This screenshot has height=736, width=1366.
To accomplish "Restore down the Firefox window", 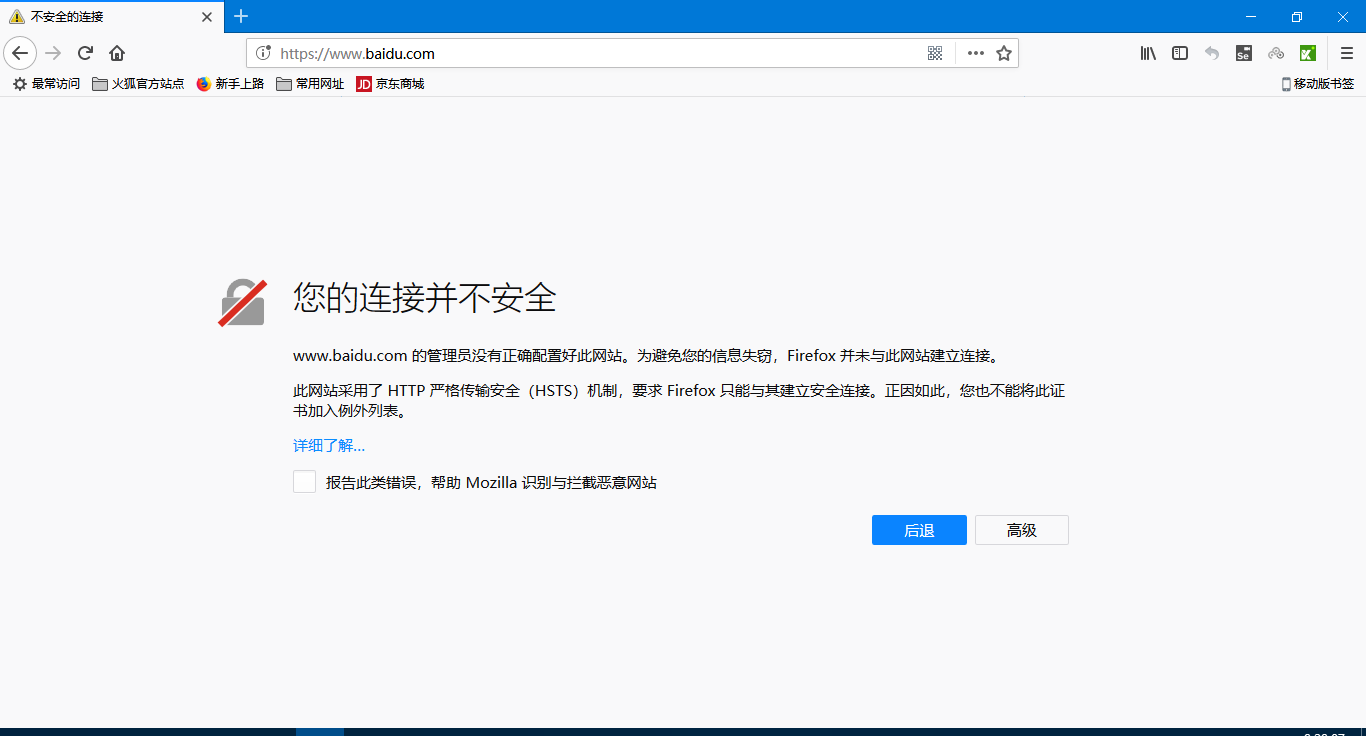I will 1297,17.
